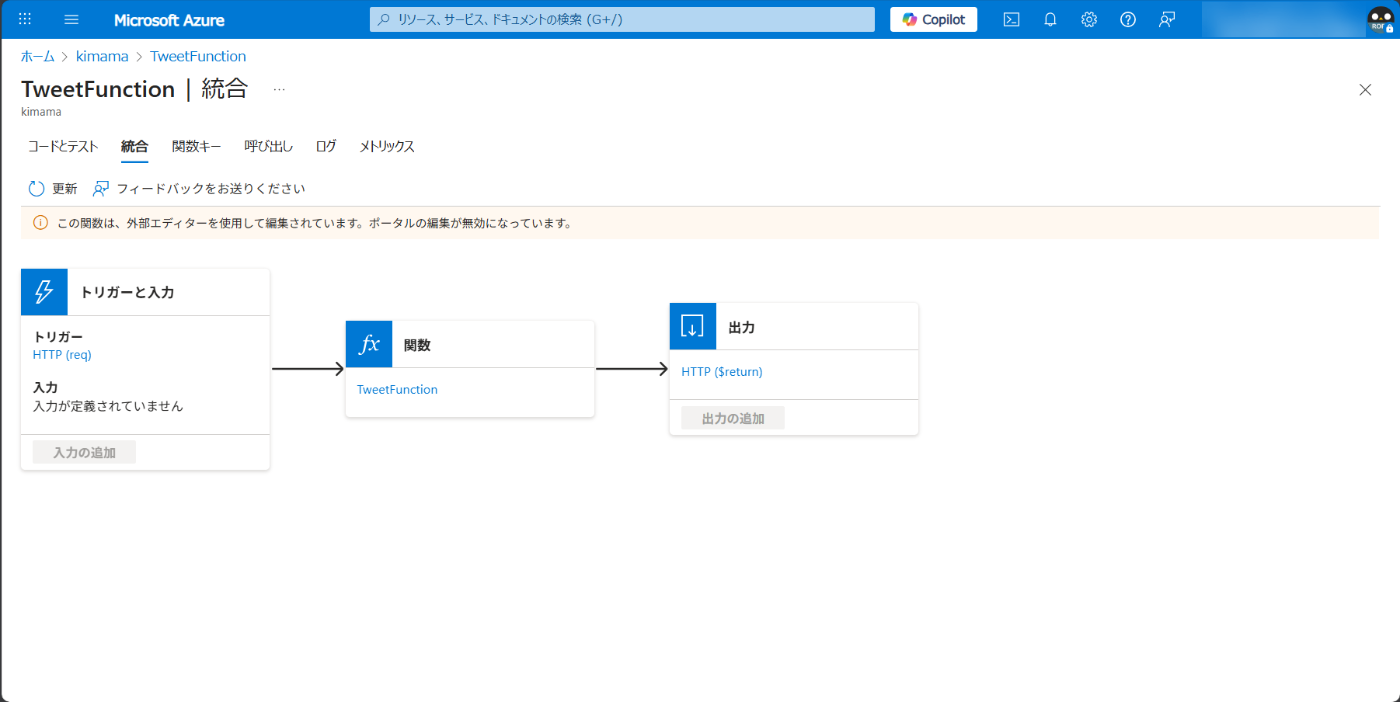The height and width of the screenshot is (702, 1400).
Task: Go to ホーム breadcrumb
Action: click(38, 56)
